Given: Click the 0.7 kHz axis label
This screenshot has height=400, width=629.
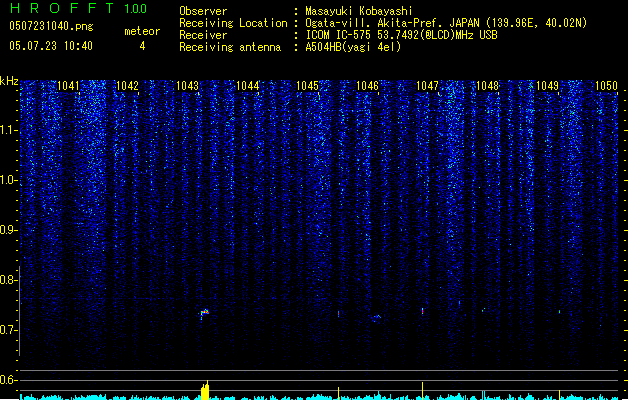Looking at the screenshot, I should pyautogui.click(x=8, y=330).
